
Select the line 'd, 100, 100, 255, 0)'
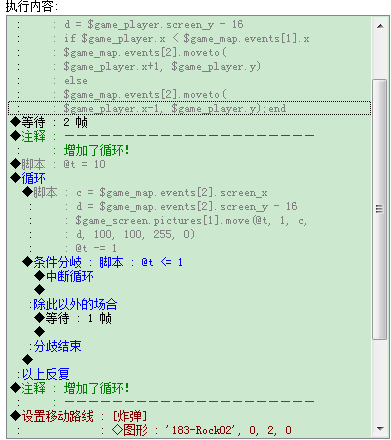point(135,234)
